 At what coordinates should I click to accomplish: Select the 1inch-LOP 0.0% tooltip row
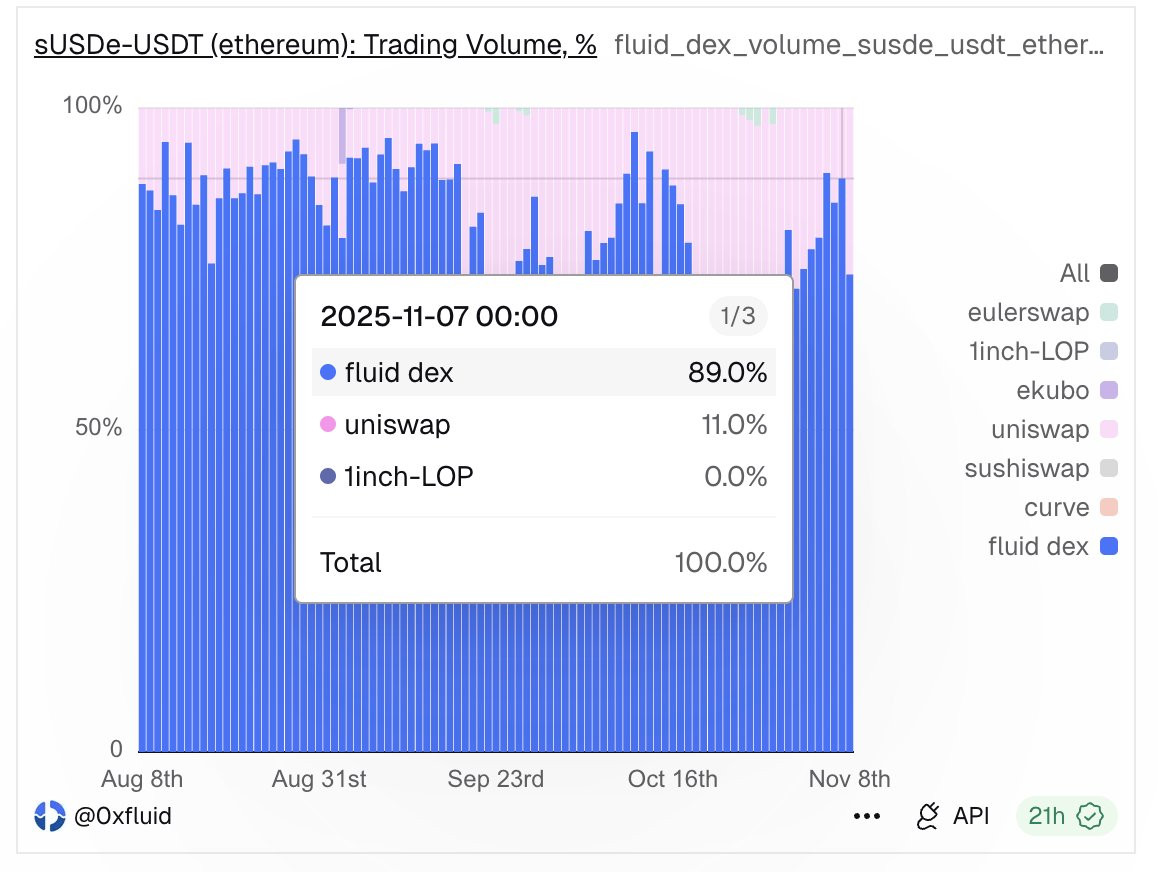coord(544,476)
